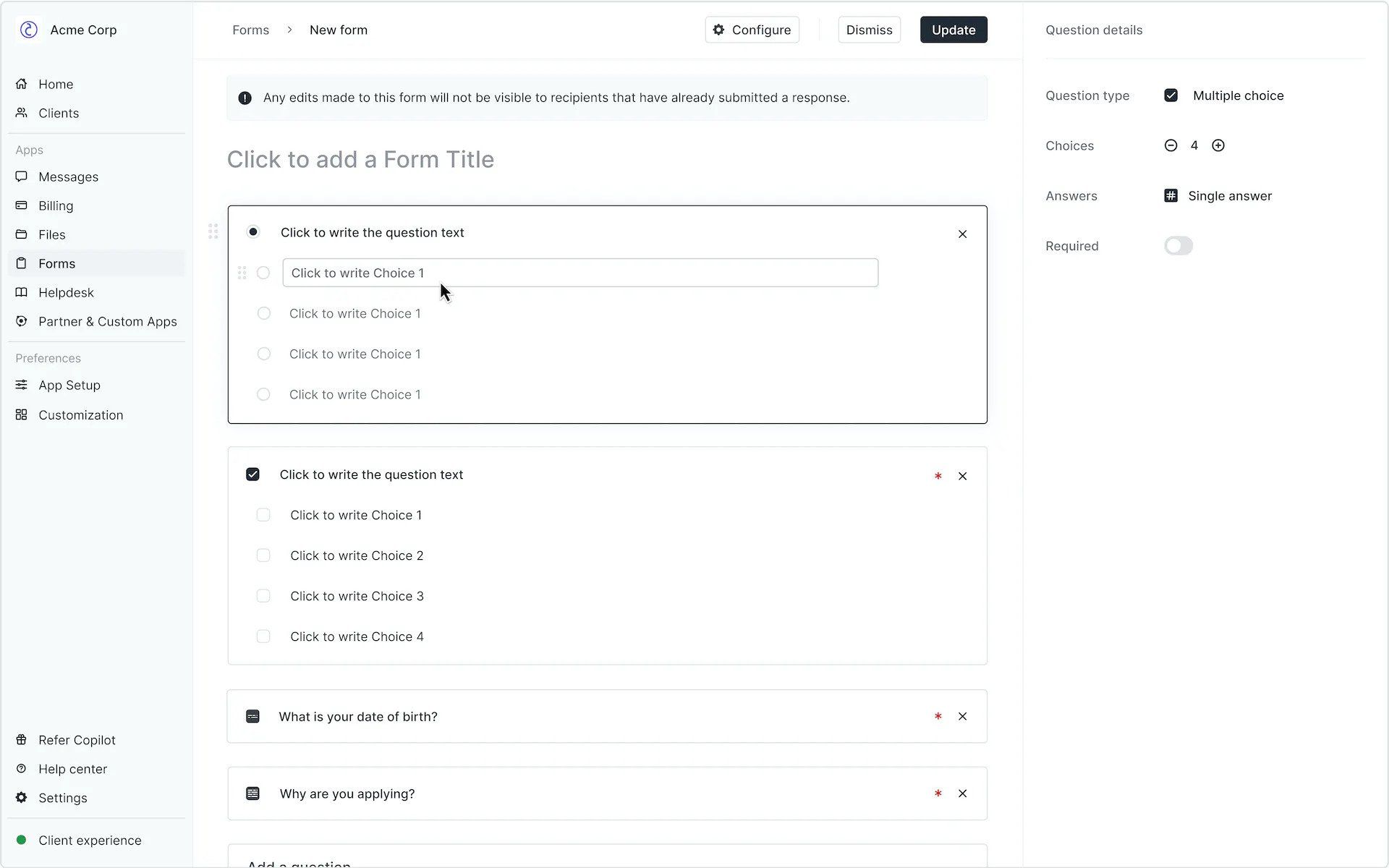Open Customization from the sidebar
Screen dimensions: 1389x868
[x=80, y=414]
